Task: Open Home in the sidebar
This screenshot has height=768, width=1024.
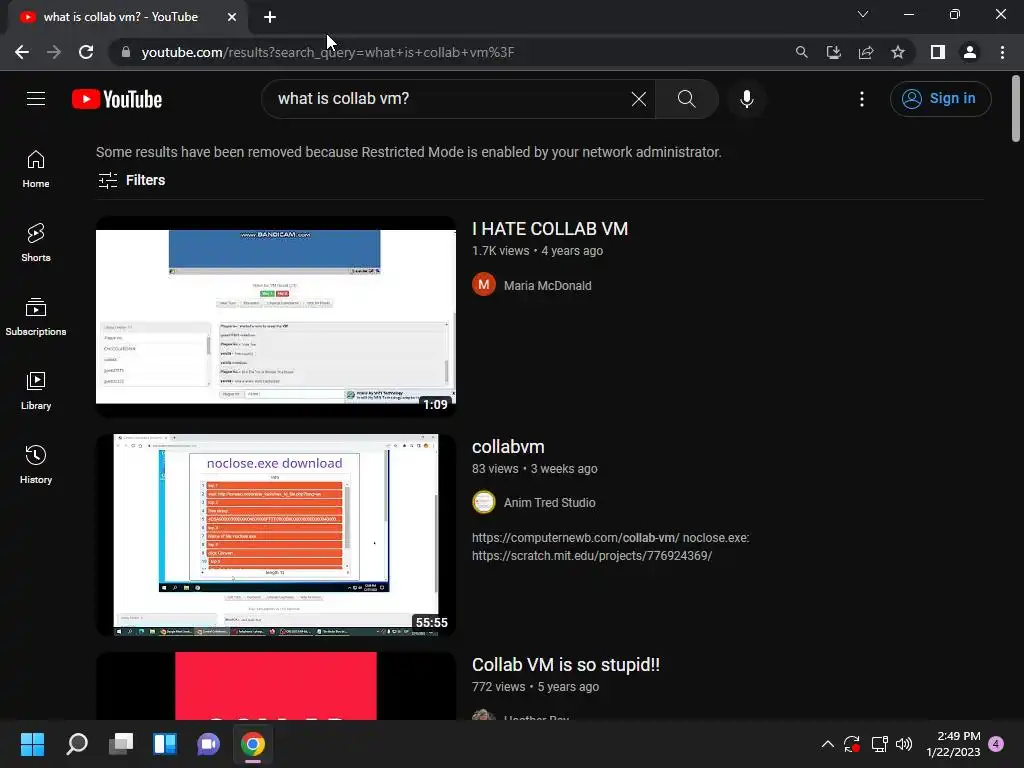Action: pos(36,169)
